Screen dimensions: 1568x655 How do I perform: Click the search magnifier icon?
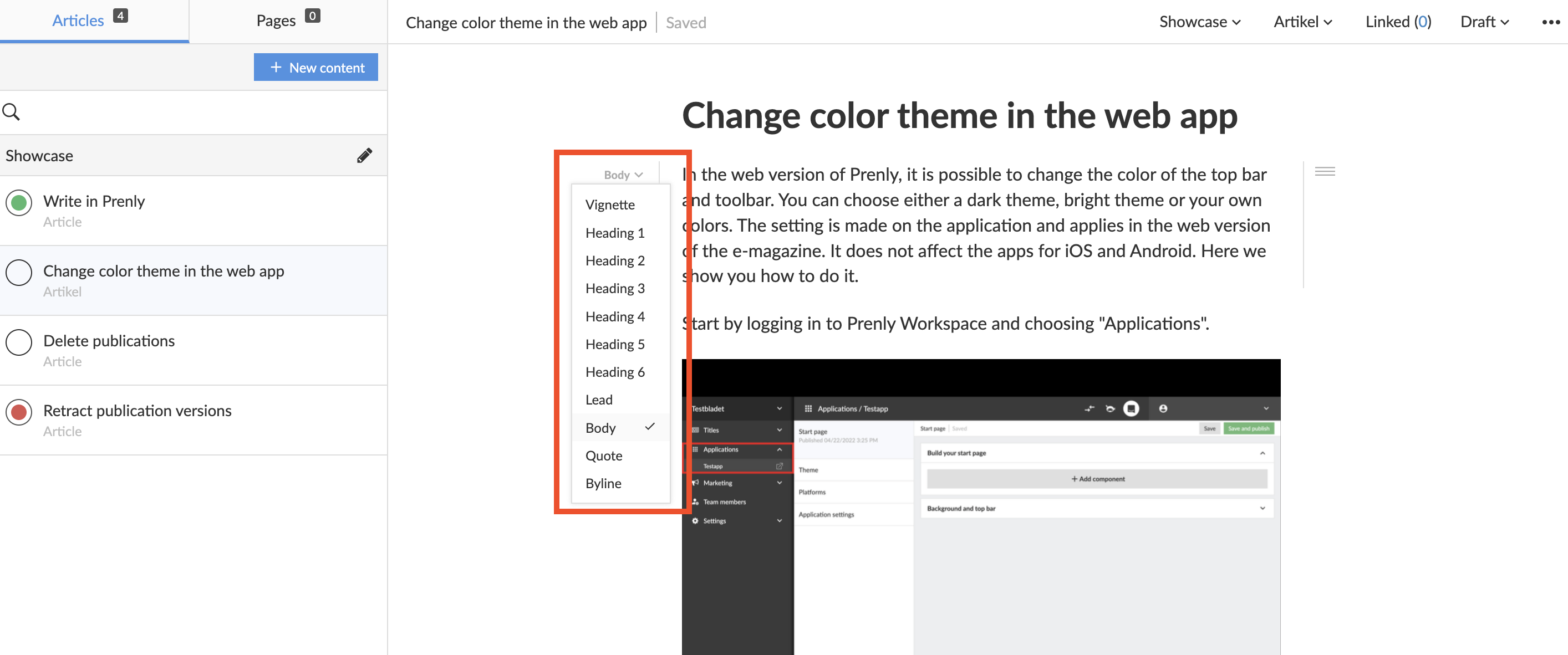click(11, 112)
